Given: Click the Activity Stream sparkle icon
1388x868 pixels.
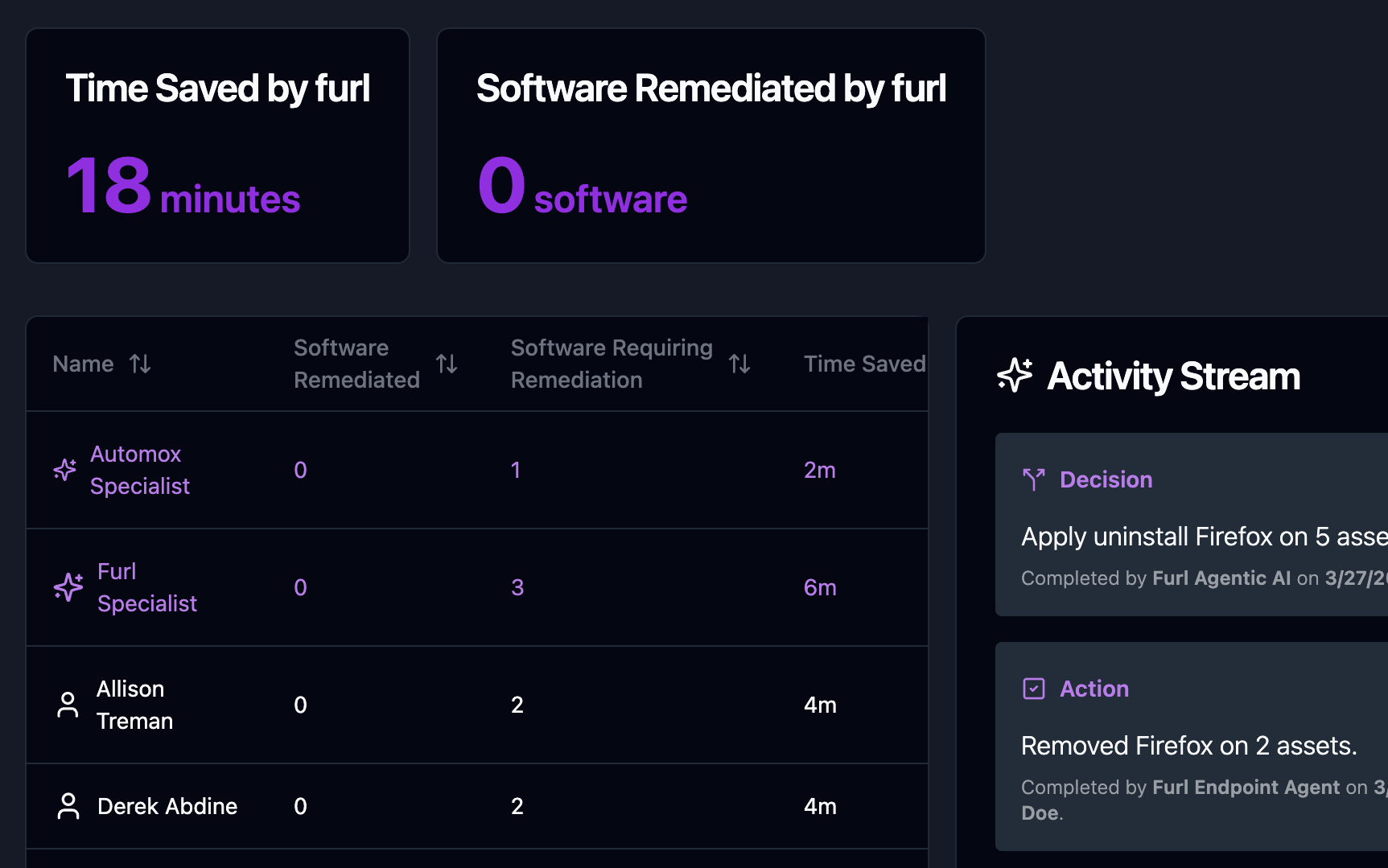Looking at the screenshot, I should tap(1015, 376).
